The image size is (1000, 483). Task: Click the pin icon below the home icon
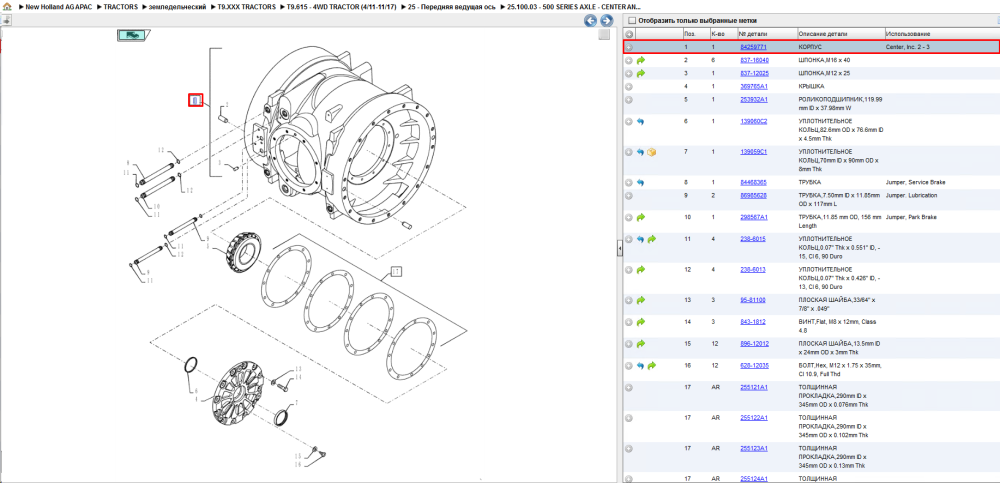click(x=6, y=21)
